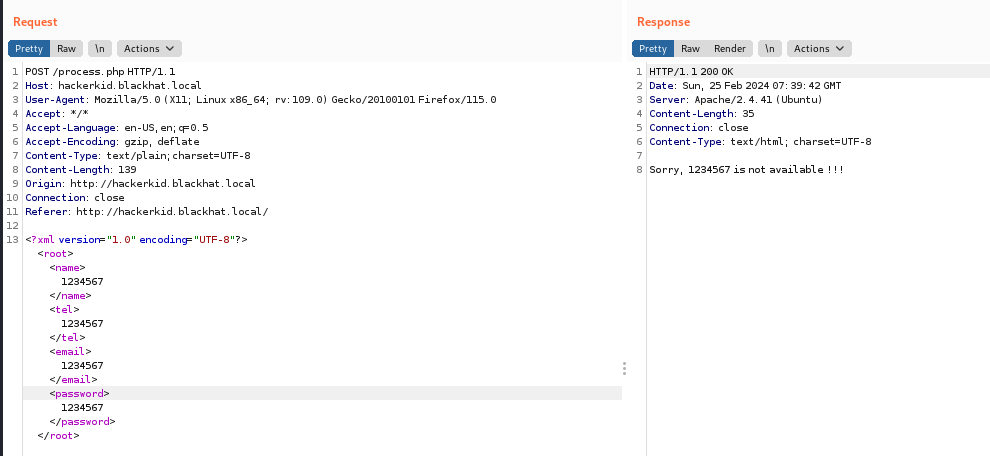
Task: Open the Request Actions dropdown
Action: pyautogui.click(x=149, y=49)
